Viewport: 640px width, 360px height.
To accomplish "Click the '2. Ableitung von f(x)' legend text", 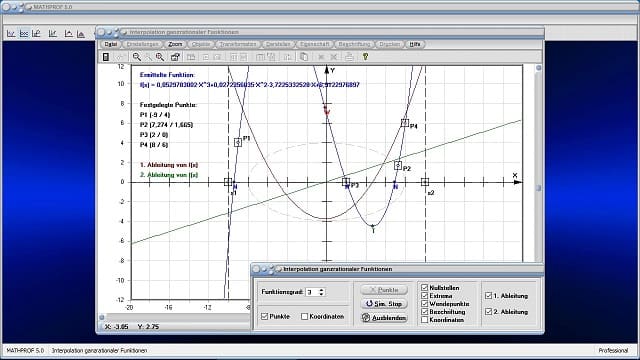I will click(169, 175).
